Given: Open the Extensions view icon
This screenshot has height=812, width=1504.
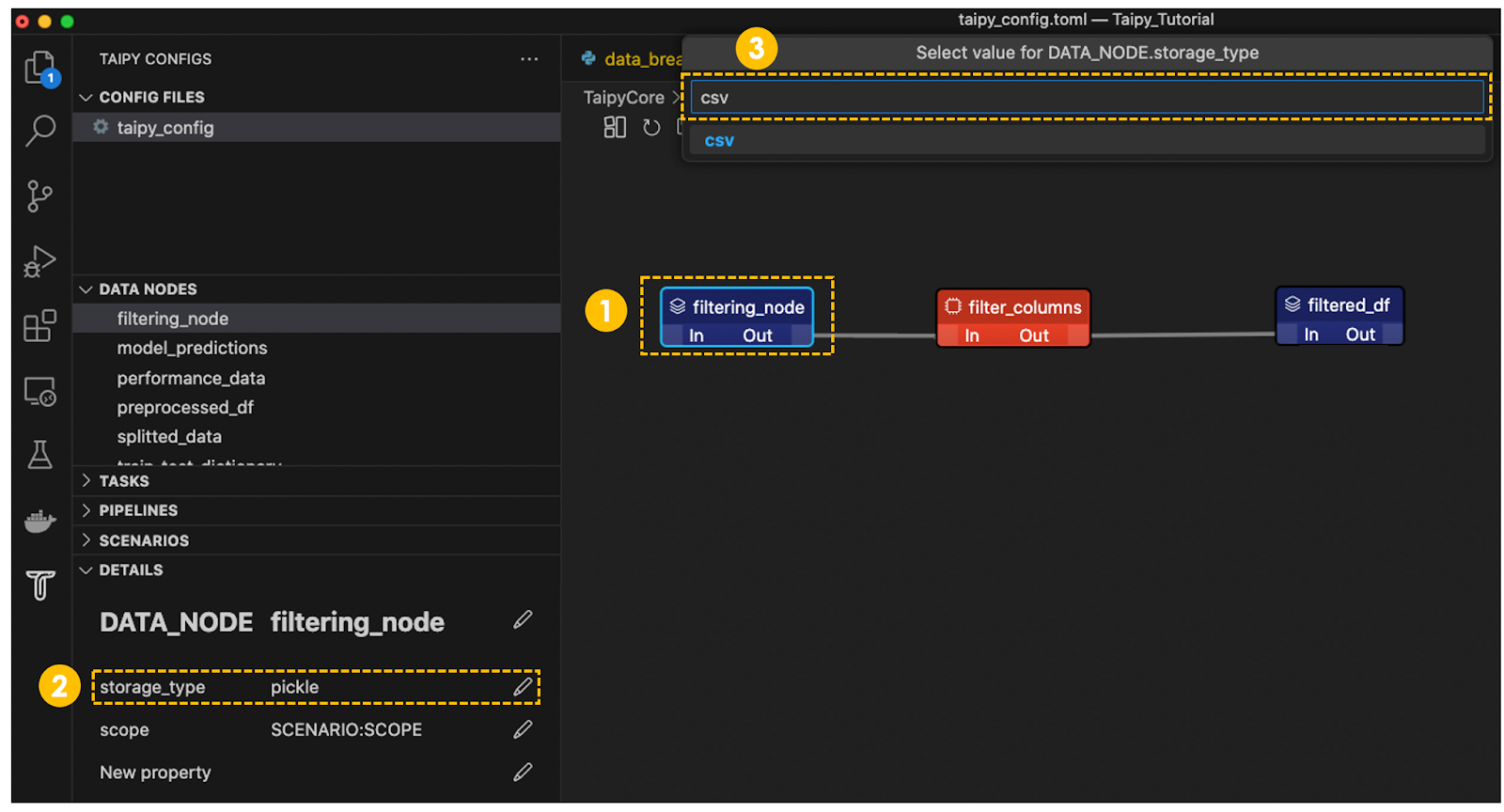Looking at the screenshot, I should 39,326.
